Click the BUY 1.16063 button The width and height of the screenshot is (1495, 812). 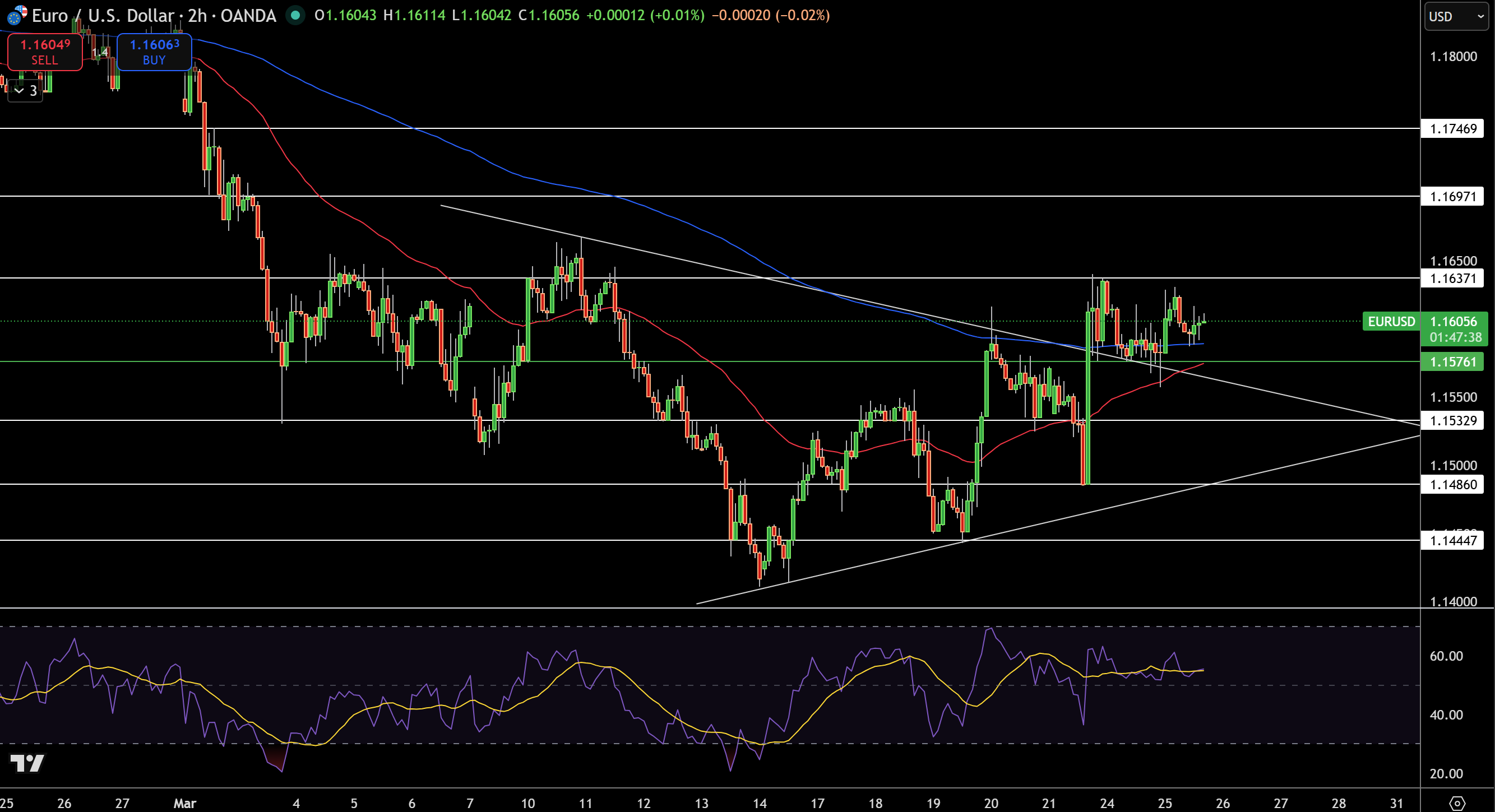tap(154, 52)
